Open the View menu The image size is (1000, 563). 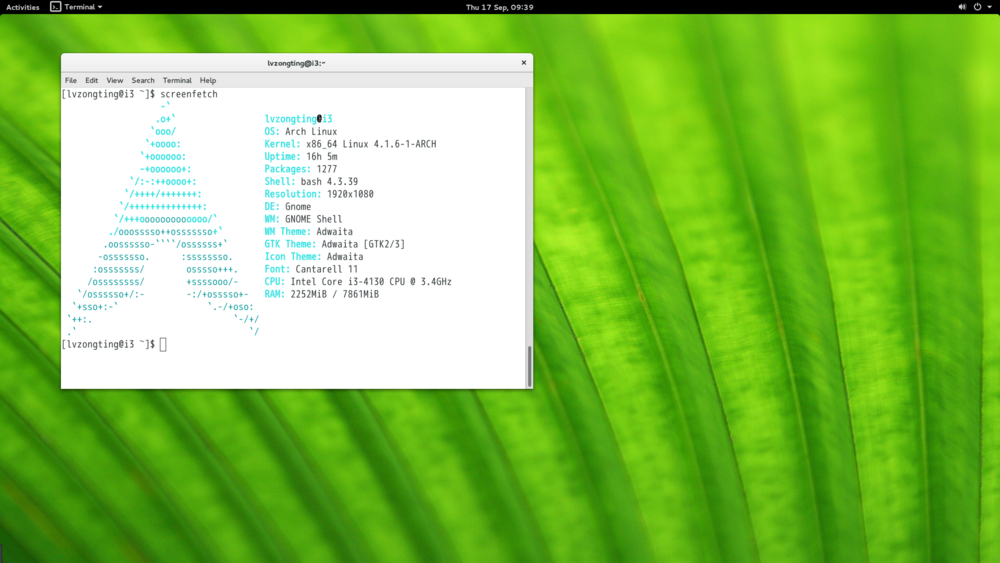pos(115,80)
